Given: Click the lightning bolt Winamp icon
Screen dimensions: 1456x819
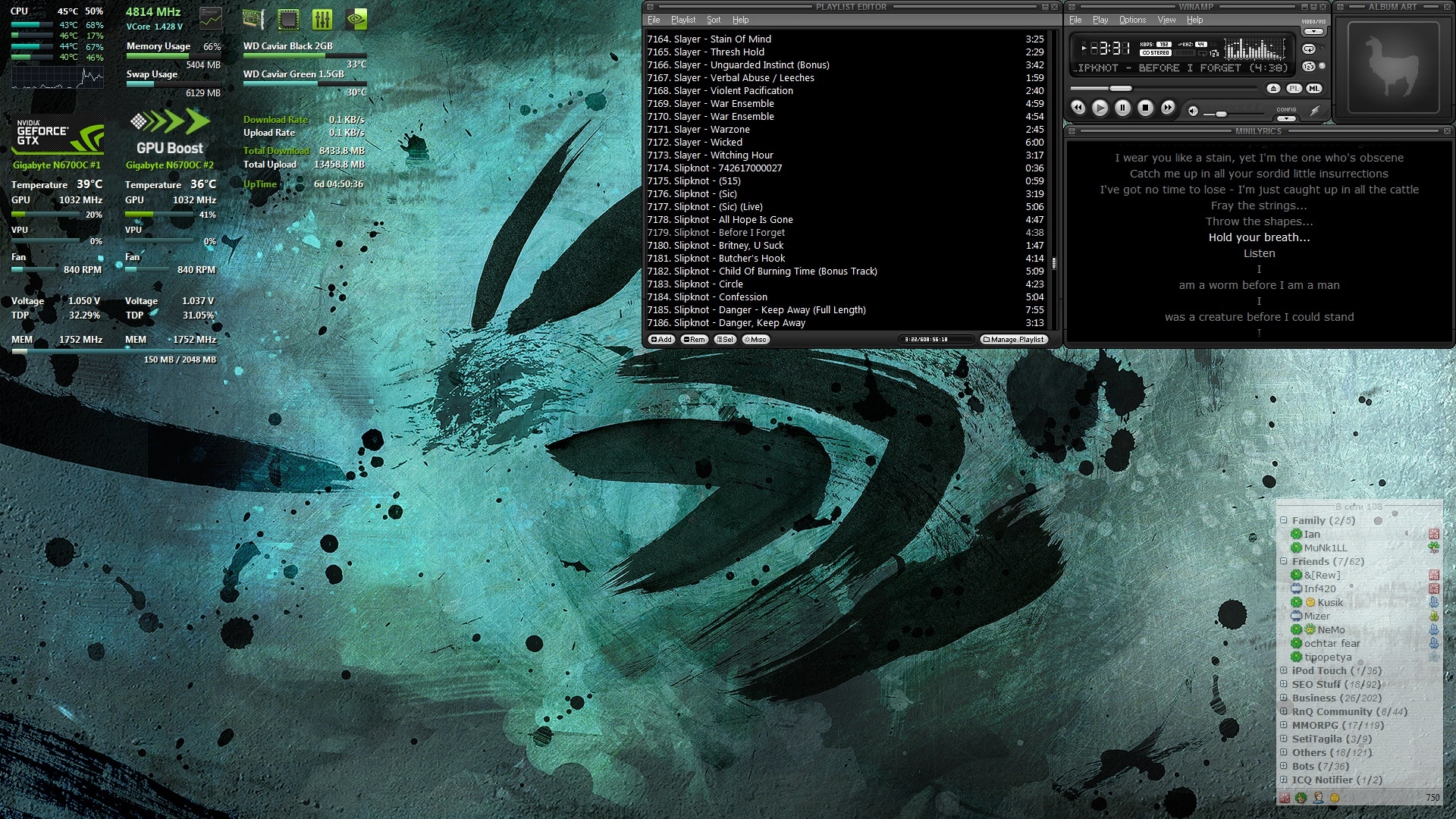Looking at the screenshot, I should click(1316, 111).
